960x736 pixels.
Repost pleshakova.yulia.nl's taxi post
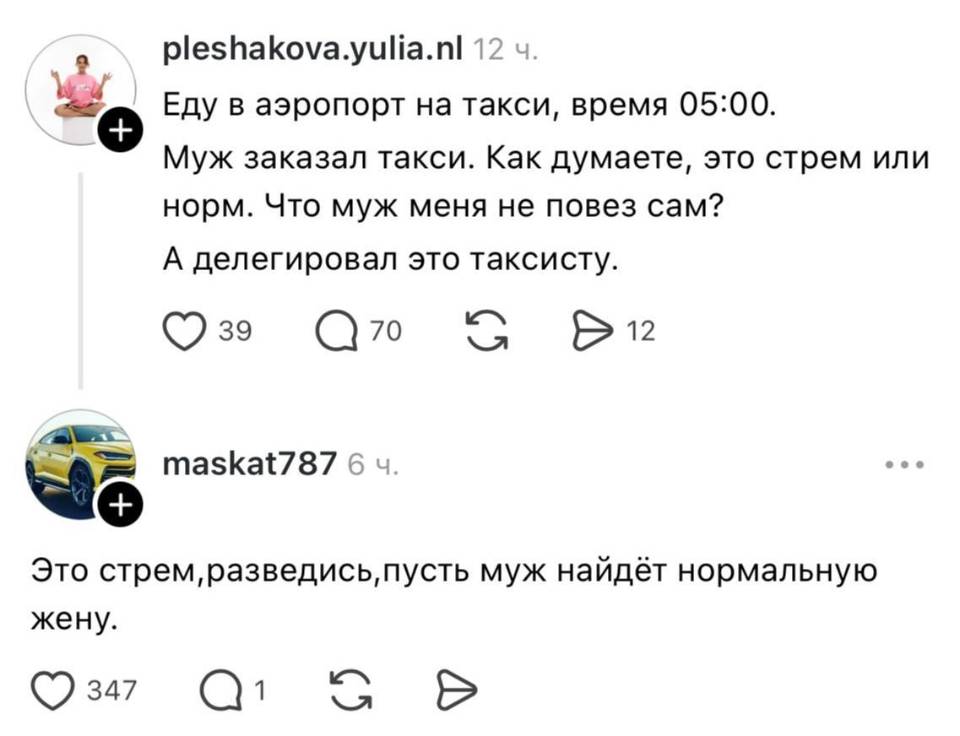point(487,328)
